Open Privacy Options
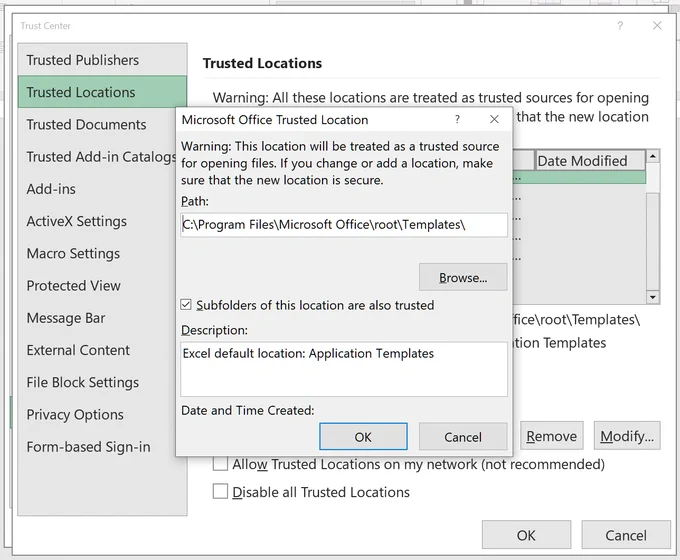680x560 pixels. point(97,415)
